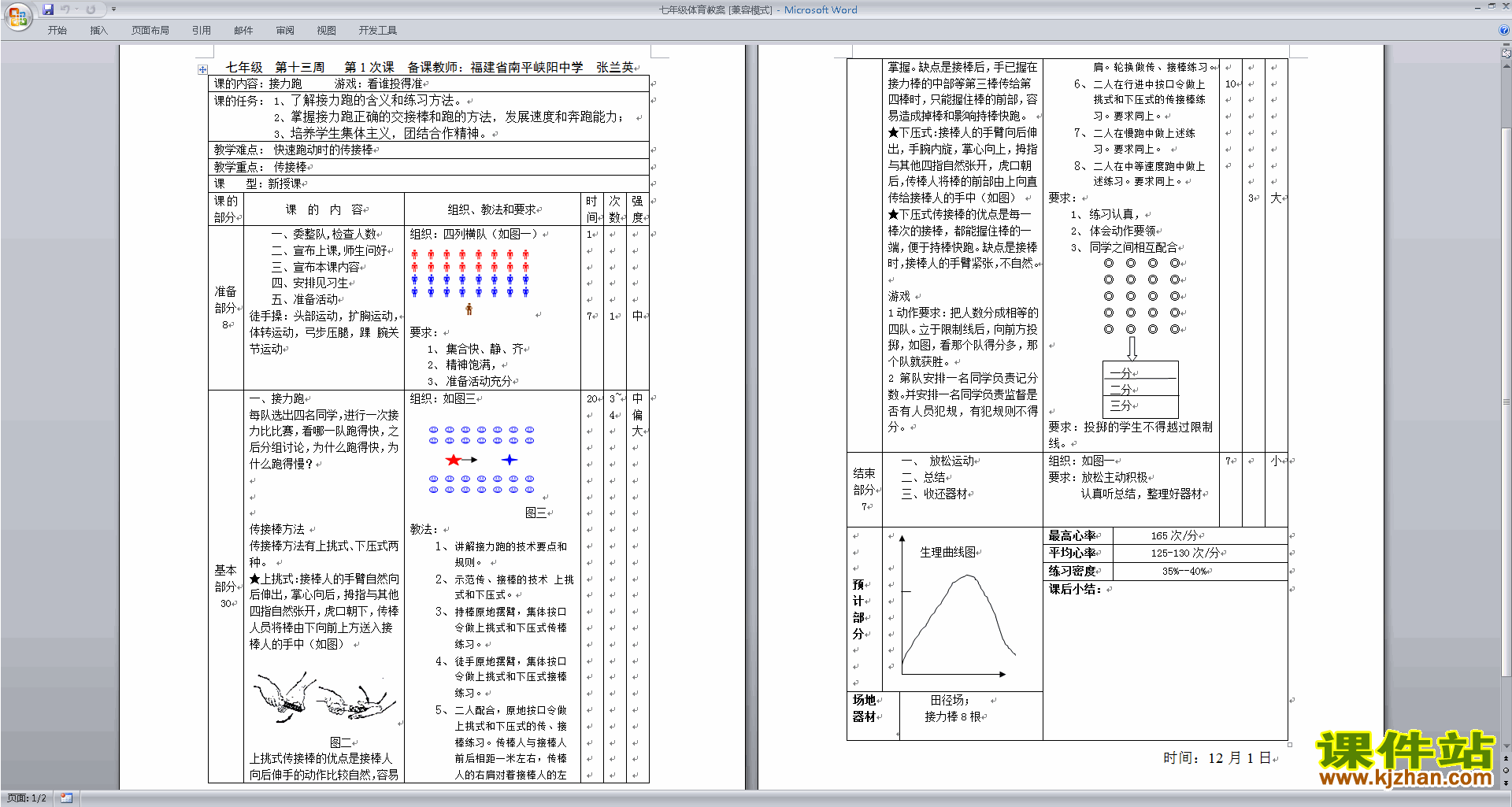Open the Office button menu
This screenshot has height=807, width=1512.
tap(17, 17)
